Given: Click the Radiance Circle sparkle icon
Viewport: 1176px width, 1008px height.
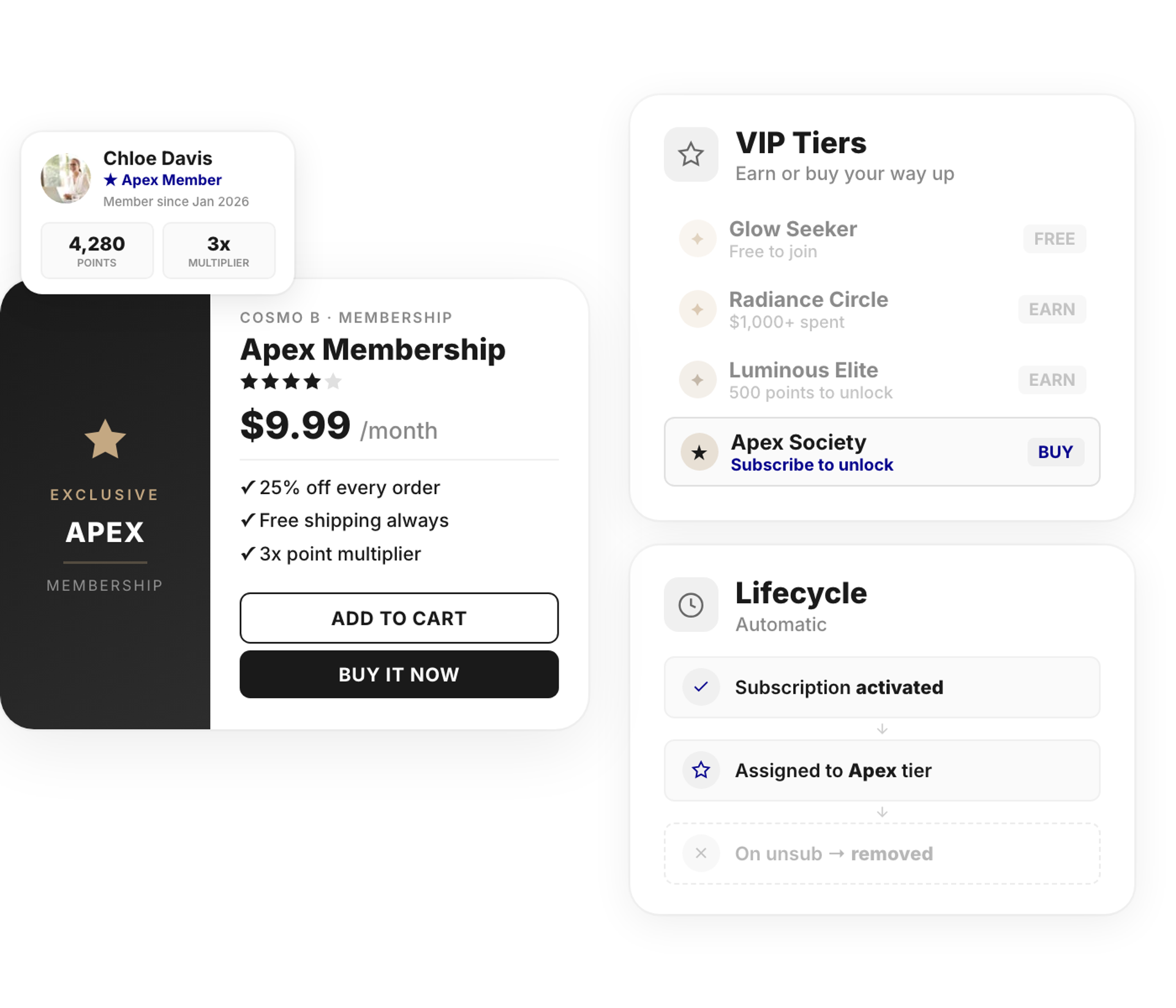Looking at the screenshot, I should [x=698, y=309].
